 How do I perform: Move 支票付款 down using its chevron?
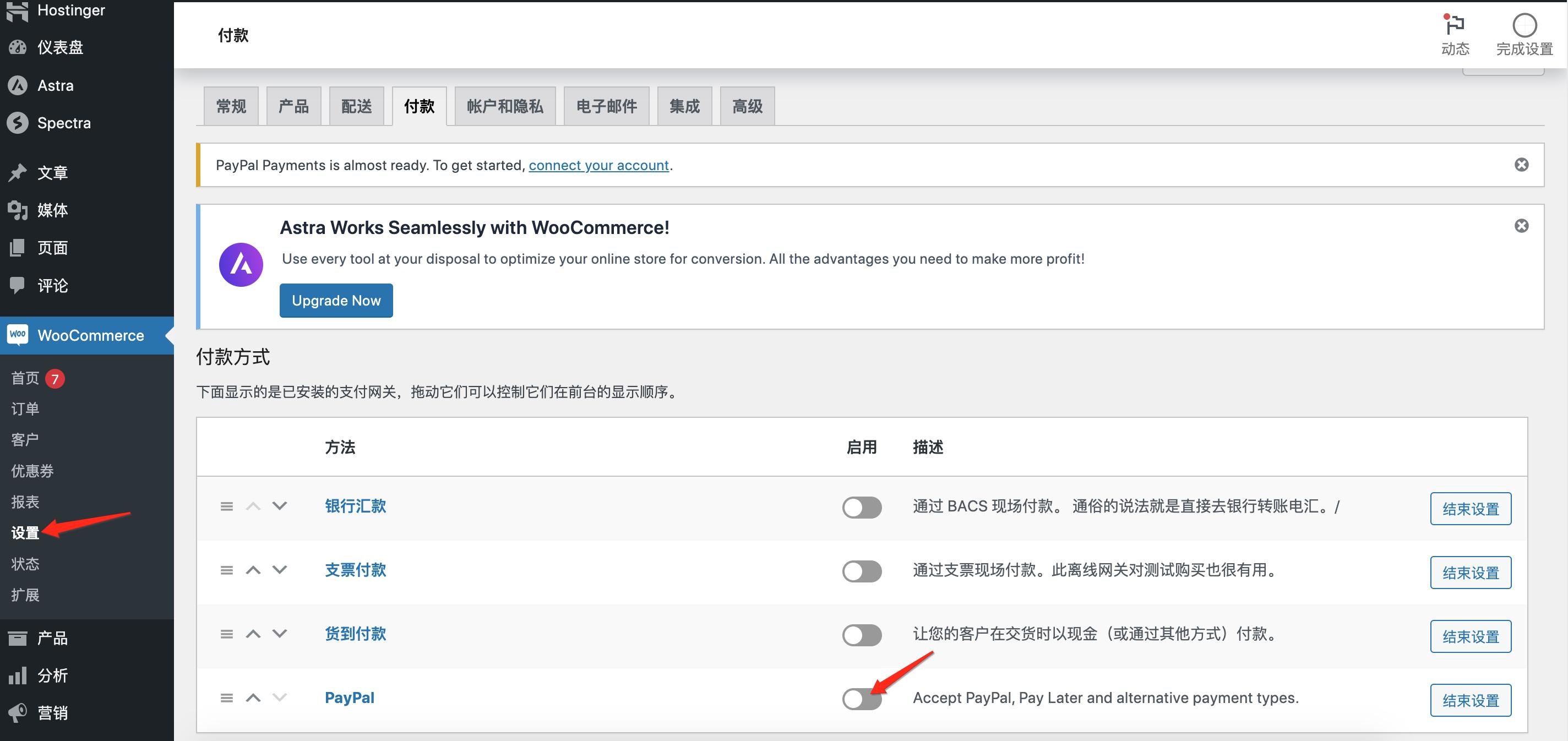(280, 571)
